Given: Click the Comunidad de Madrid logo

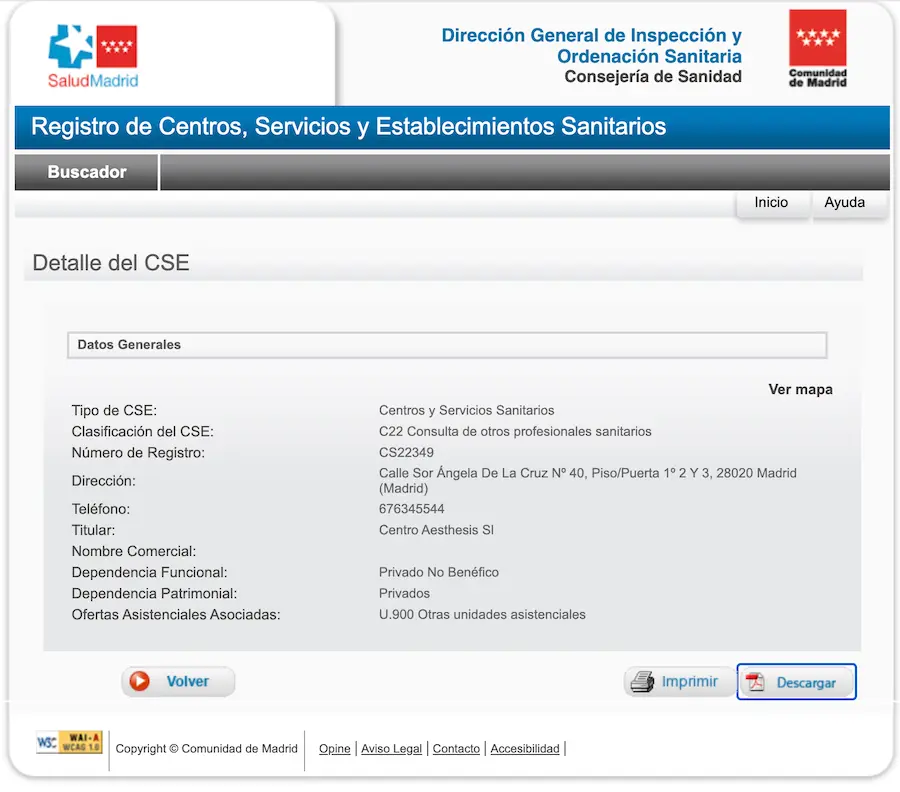Looking at the screenshot, I should pyautogui.click(x=817, y=48).
